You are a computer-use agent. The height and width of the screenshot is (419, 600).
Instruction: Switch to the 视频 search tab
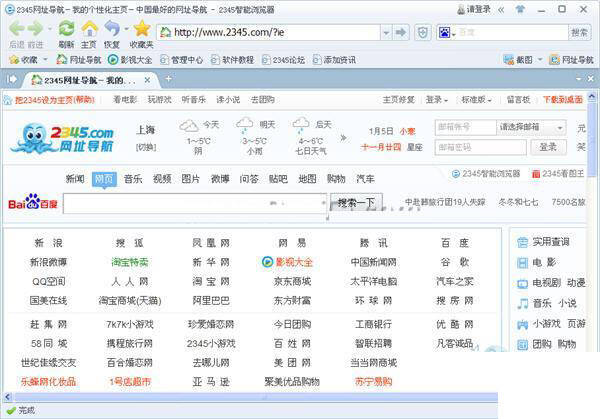162,179
